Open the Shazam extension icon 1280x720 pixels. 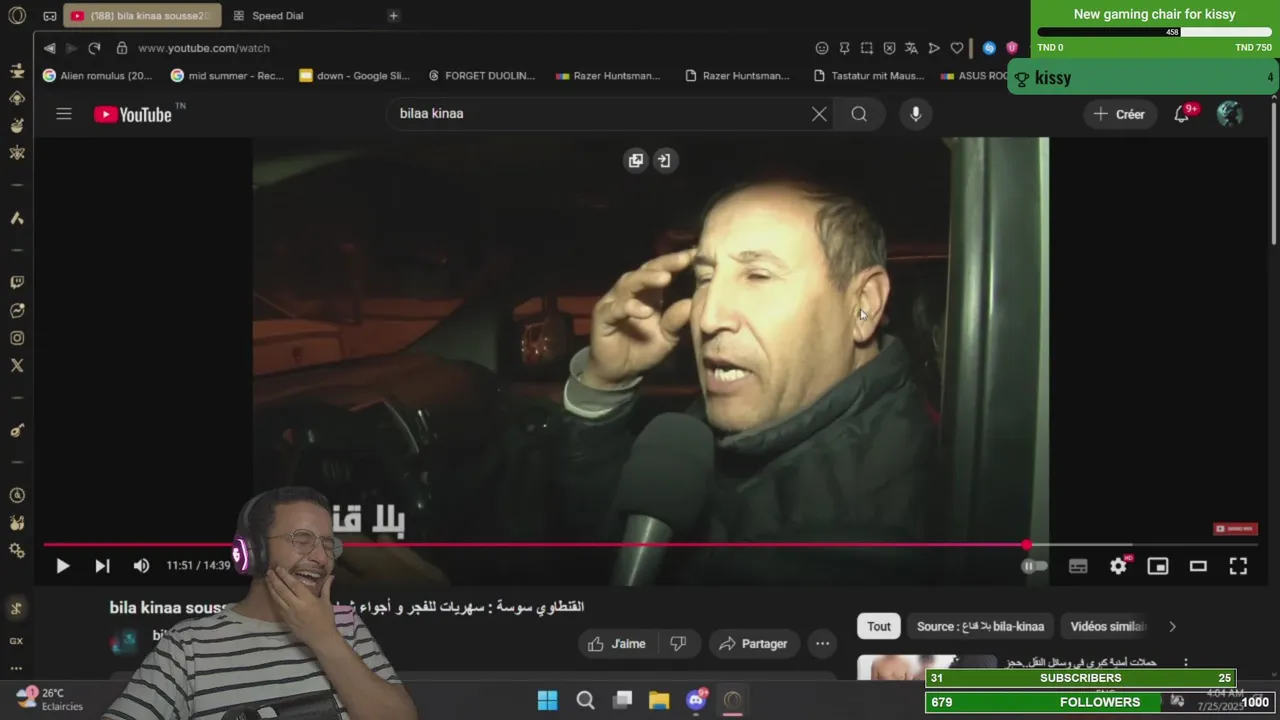coord(989,48)
